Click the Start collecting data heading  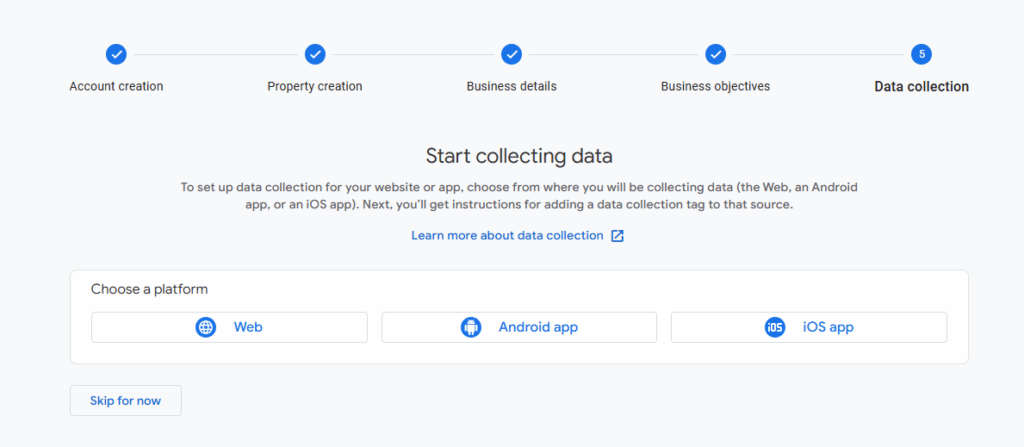point(519,156)
